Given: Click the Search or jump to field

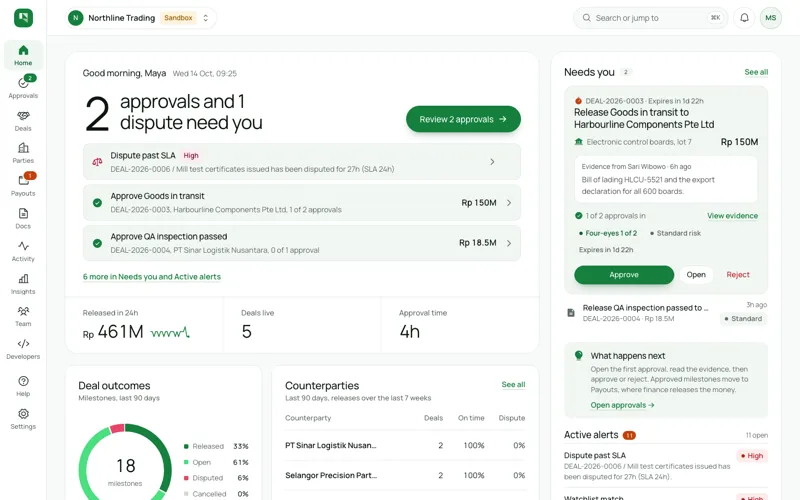Looking at the screenshot, I should 651,18.
